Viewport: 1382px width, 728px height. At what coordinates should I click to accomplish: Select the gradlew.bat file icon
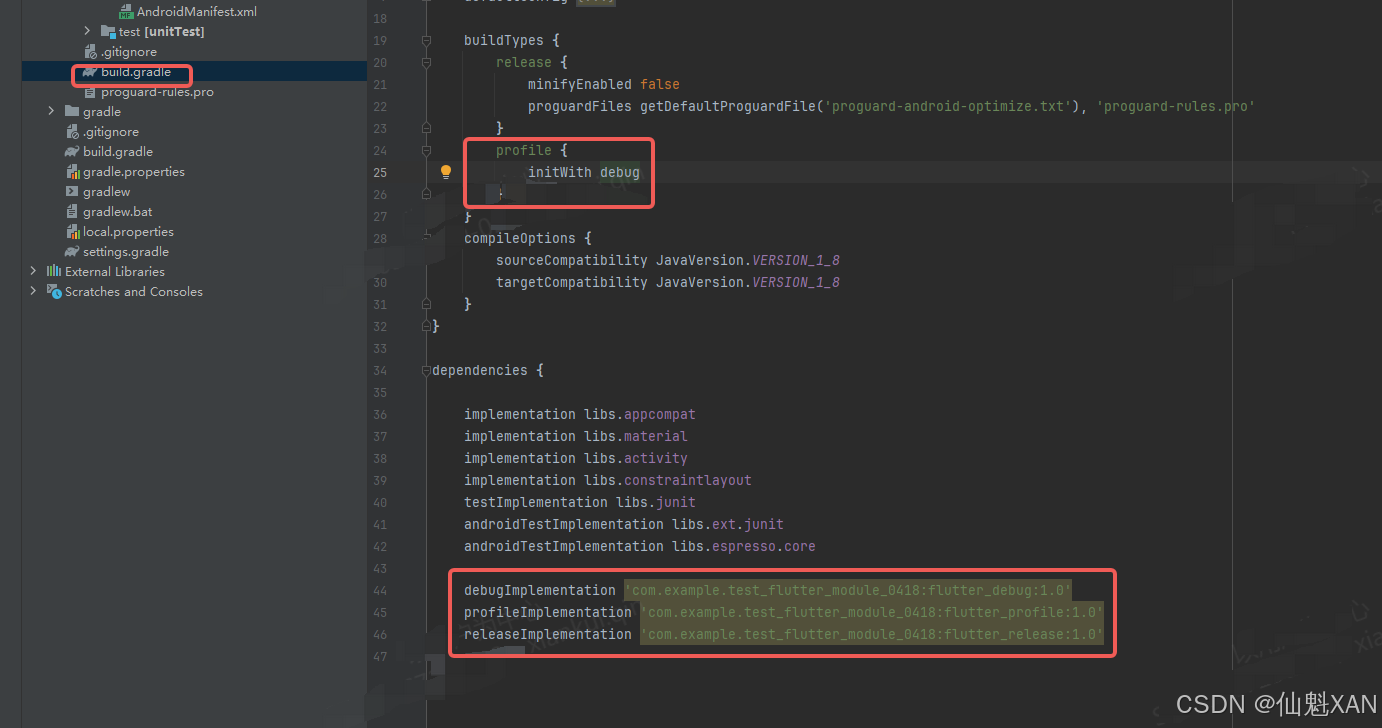pos(72,212)
